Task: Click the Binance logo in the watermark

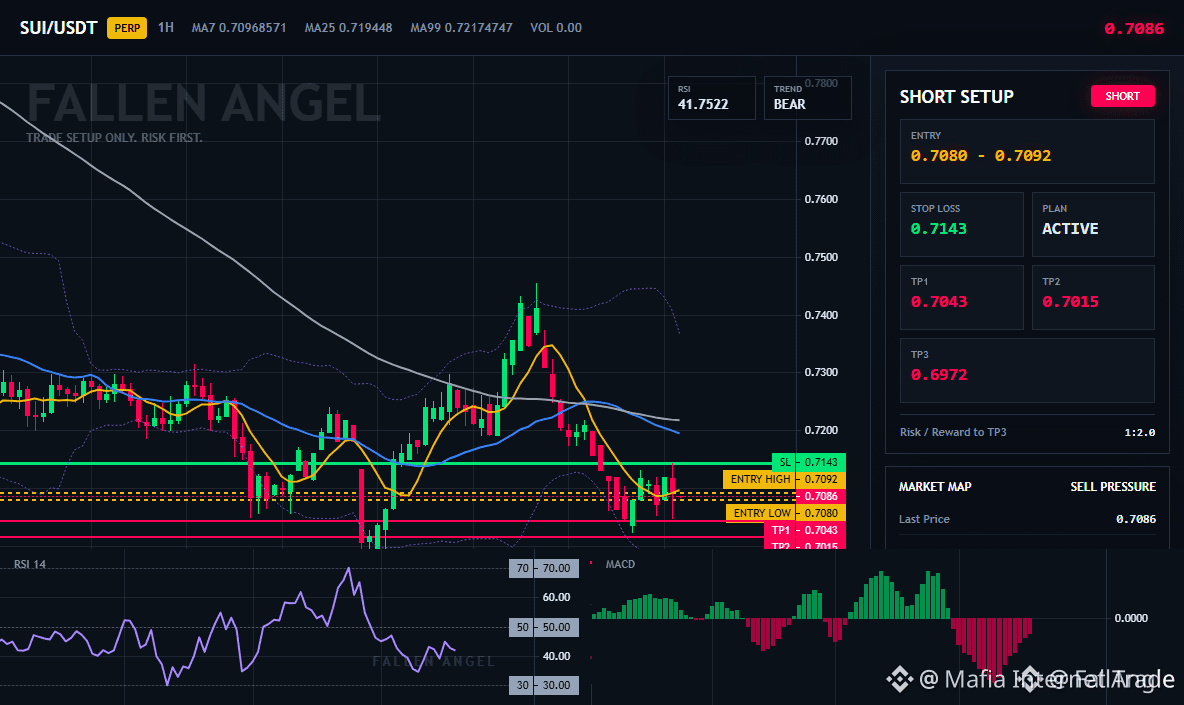Action: pyautogui.click(x=899, y=679)
